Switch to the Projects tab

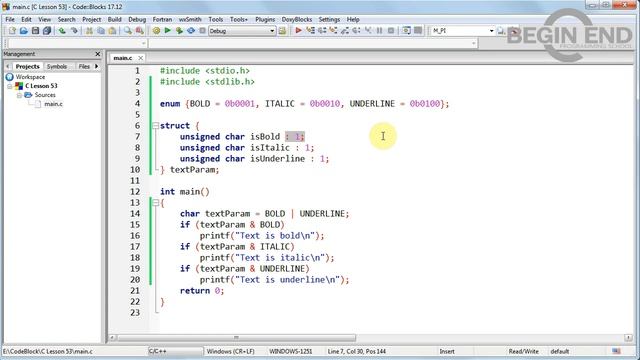tap(27, 66)
